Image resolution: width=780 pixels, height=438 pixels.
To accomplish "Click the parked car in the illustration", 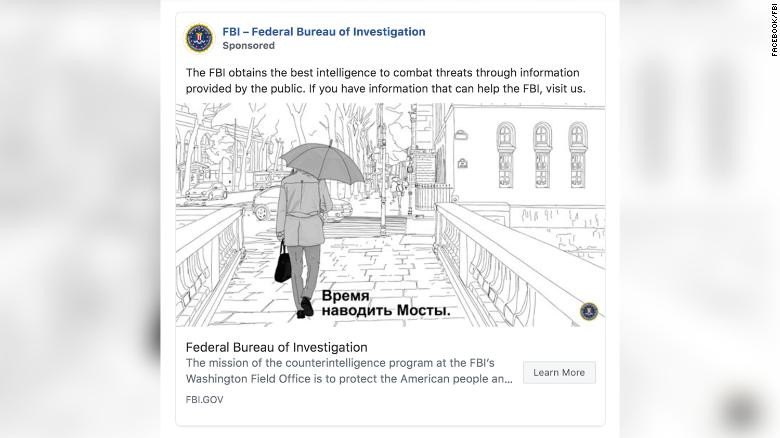I will [205, 190].
